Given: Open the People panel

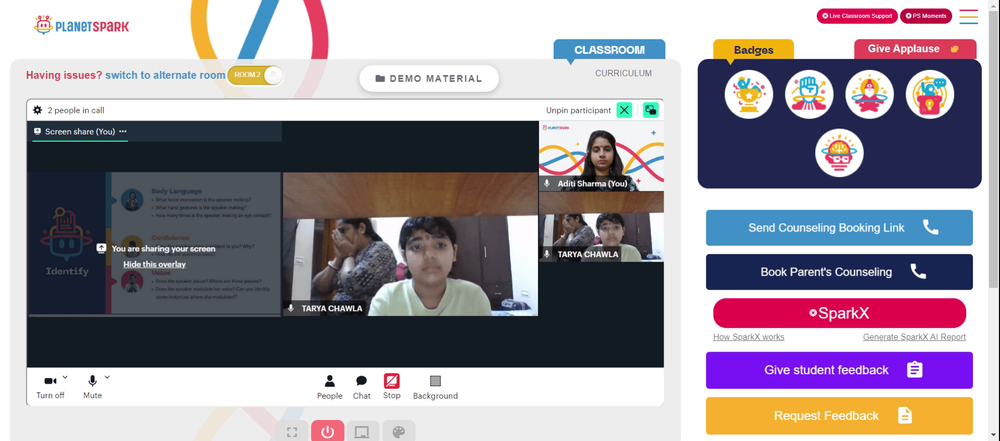Looking at the screenshot, I should click(330, 387).
